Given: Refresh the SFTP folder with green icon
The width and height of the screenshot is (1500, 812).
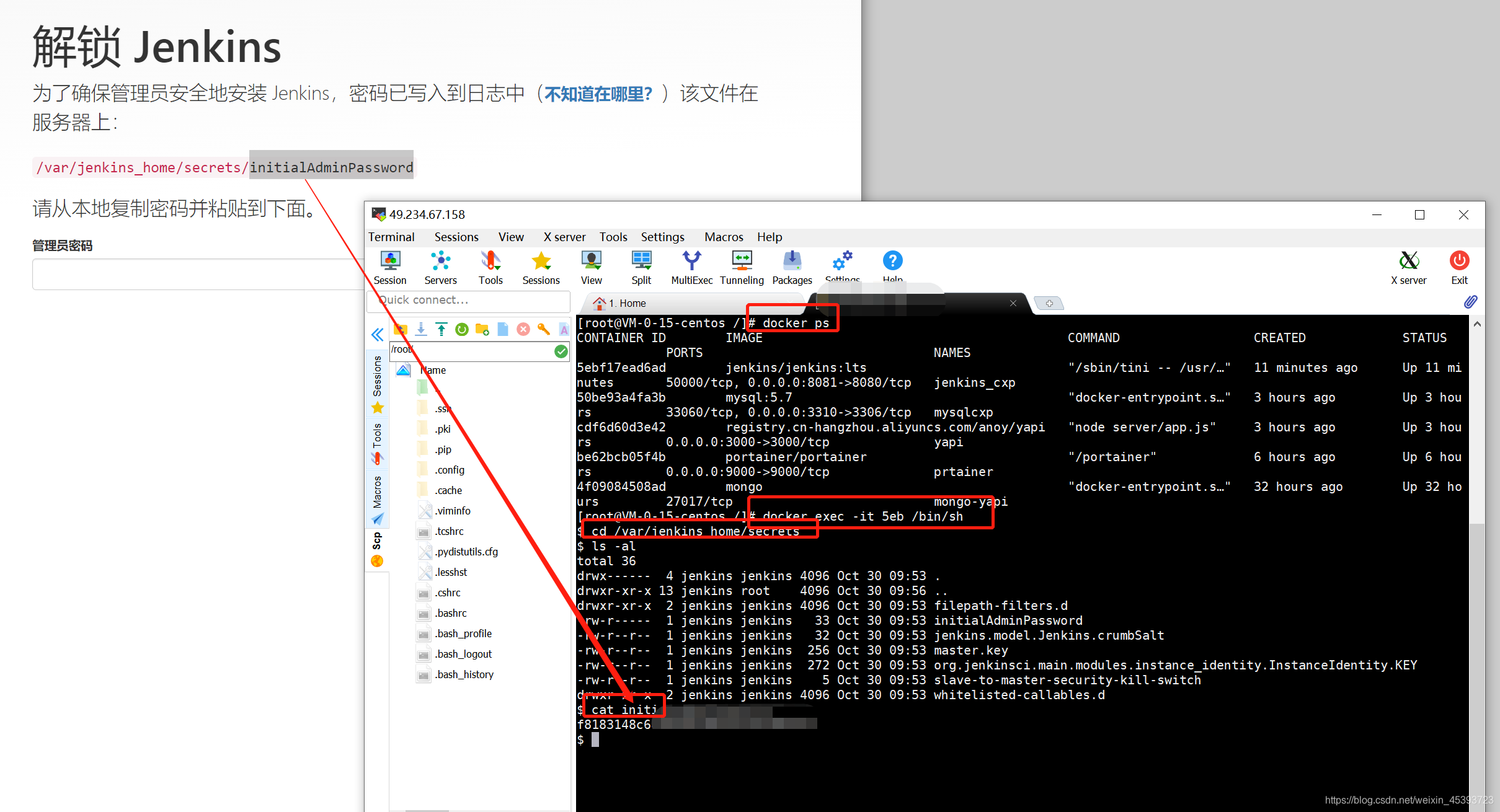Looking at the screenshot, I should [x=461, y=329].
